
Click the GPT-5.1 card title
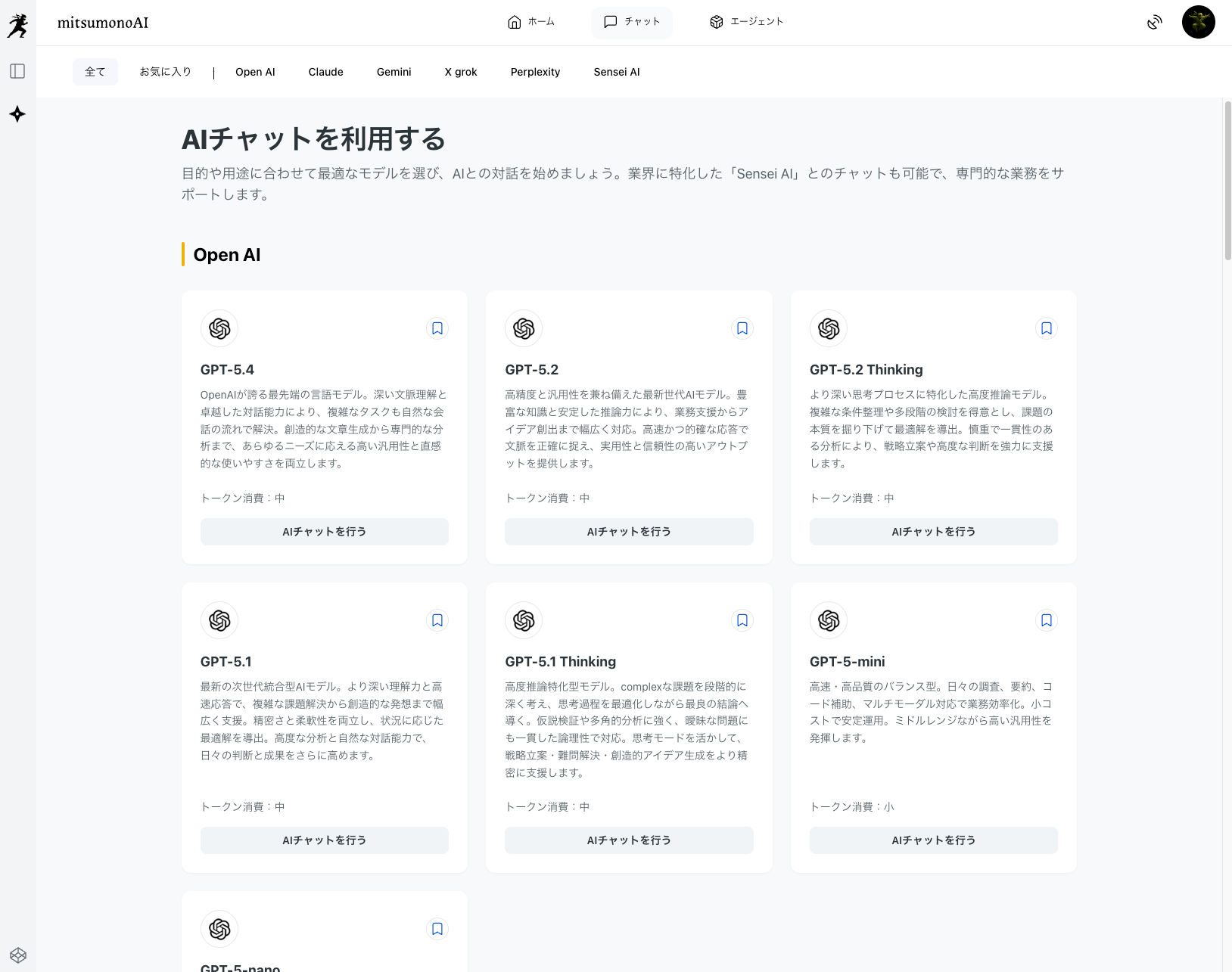226,662
